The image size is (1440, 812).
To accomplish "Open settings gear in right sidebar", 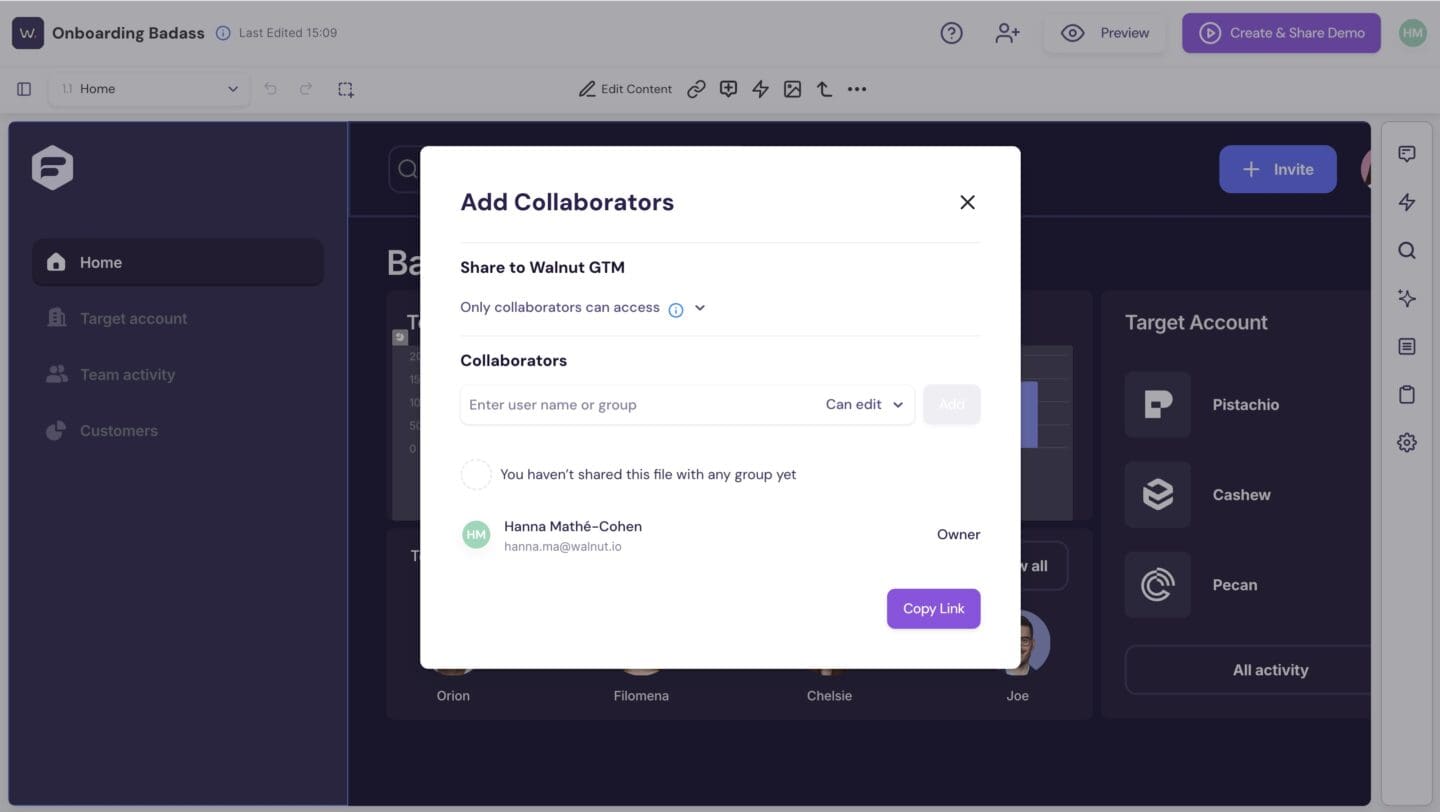I will [1407, 442].
